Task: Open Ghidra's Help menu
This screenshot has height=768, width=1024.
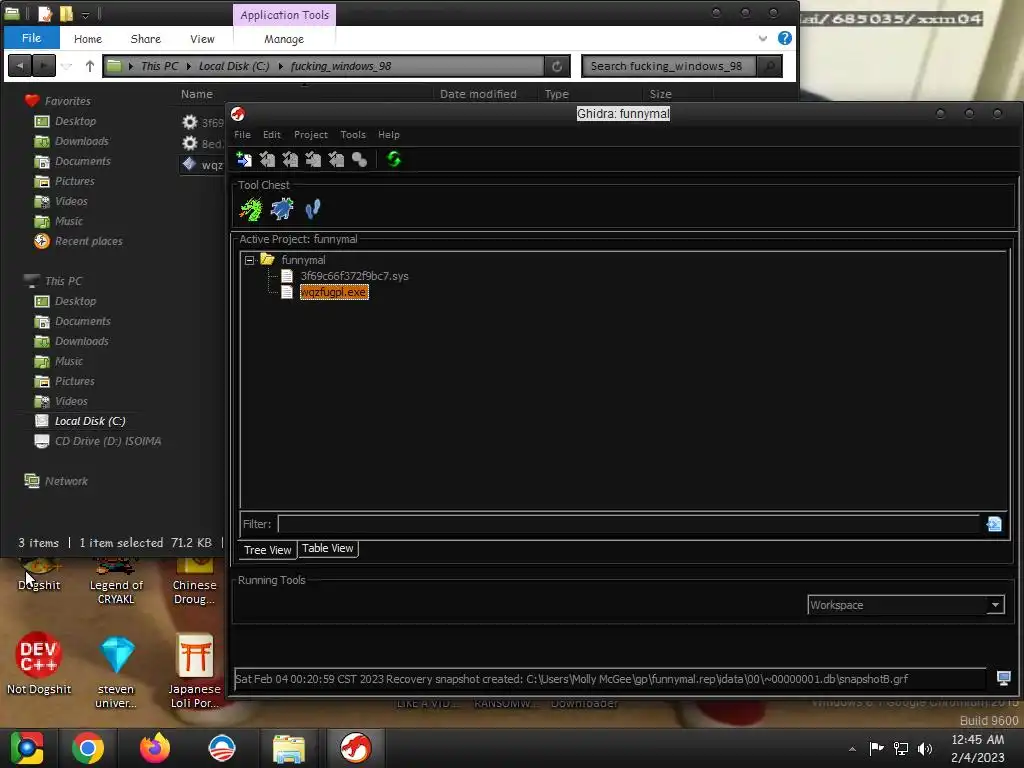Action: 389,135
